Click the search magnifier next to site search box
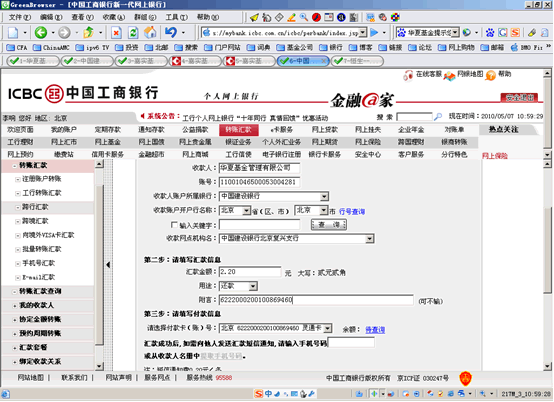554x402 pixels. [438, 116]
